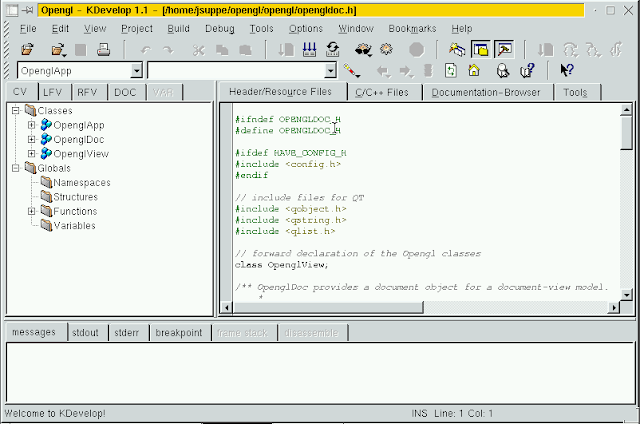This screenshot has height=424, width=640.
Task: Expand the OpenglDoc class node
Action: [31, 139]
